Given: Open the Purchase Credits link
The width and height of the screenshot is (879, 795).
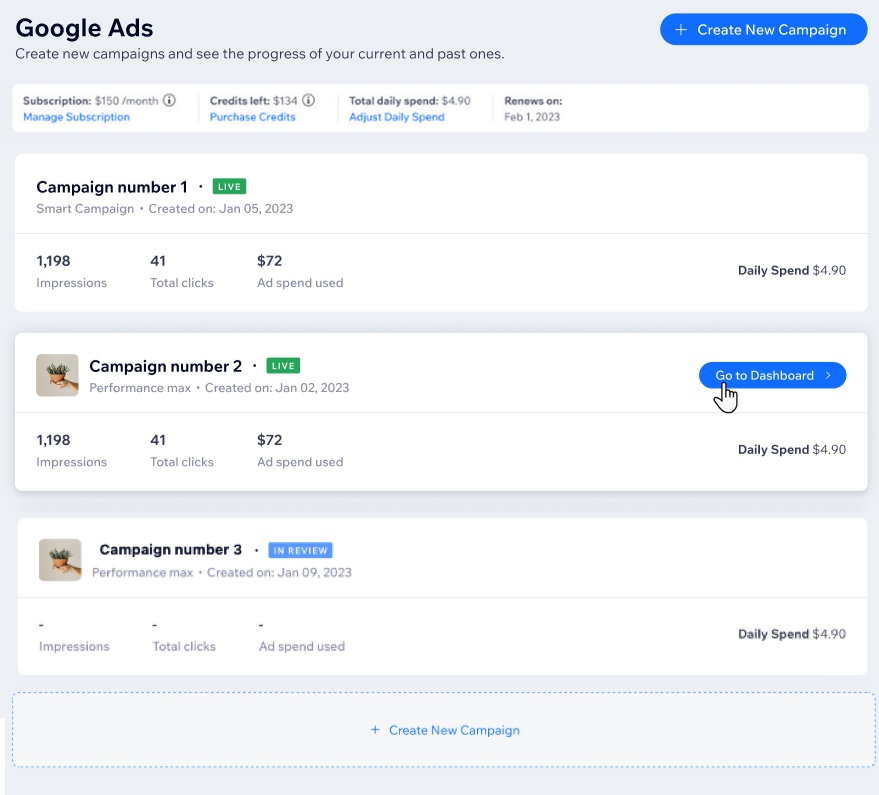Looking at the screenshot, I should tap(252, 117).
